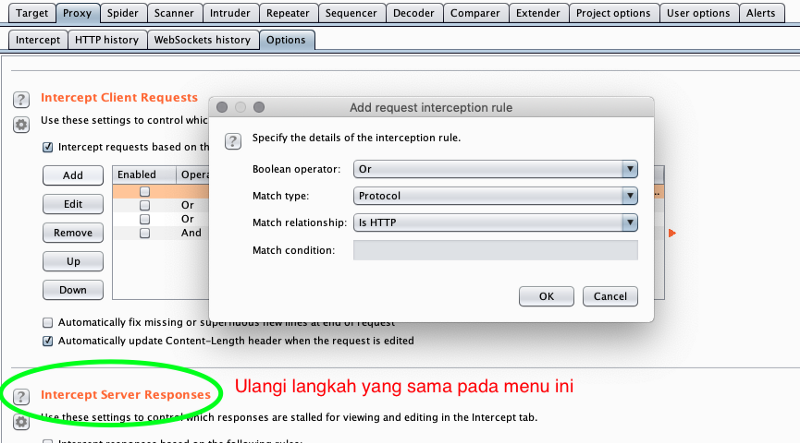The image size is (800, 443).
Task: Open the Project options tab
Action: tap(613, 13)
